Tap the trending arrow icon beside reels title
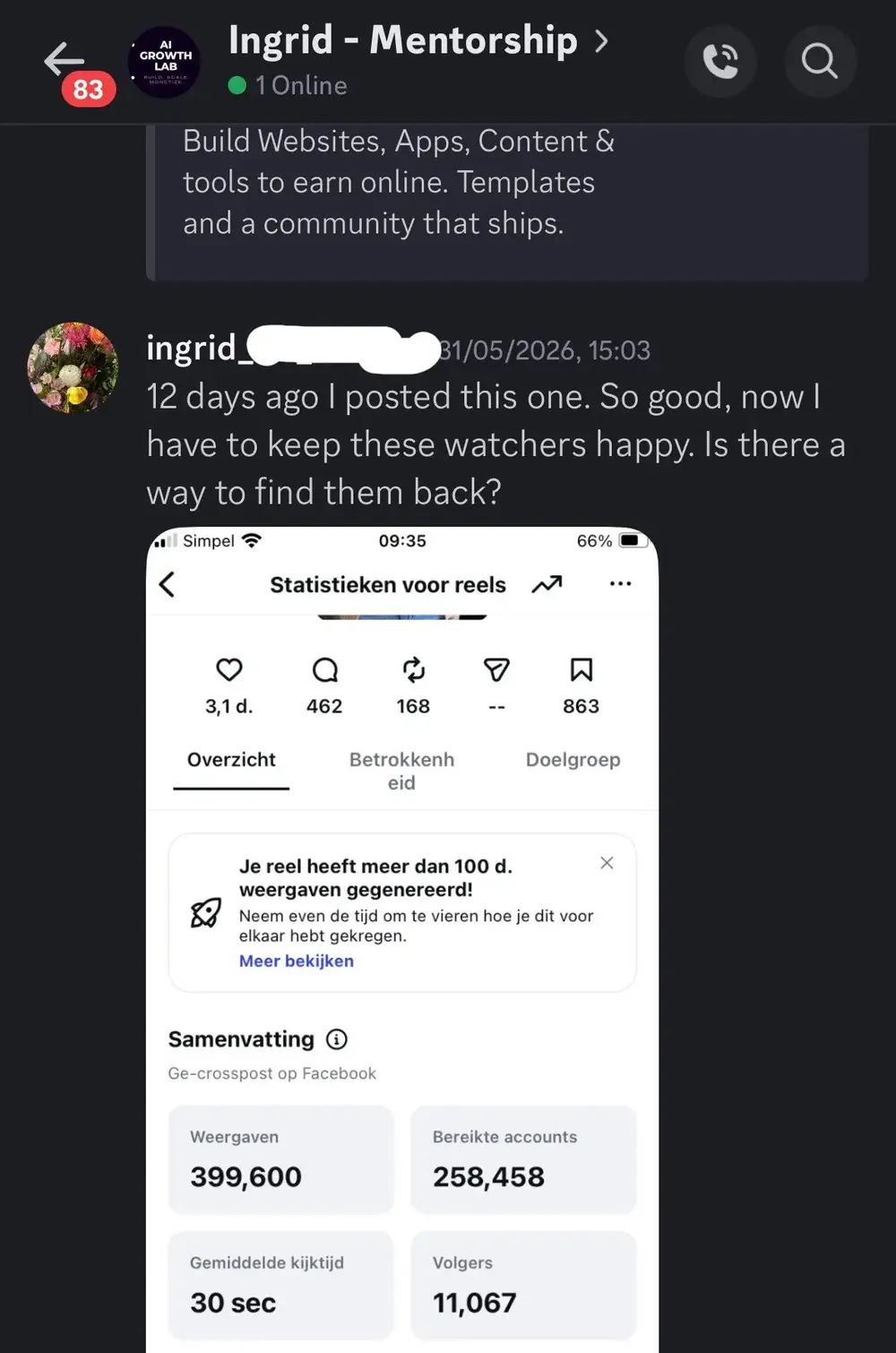Screen dimensions: 896x1353 [547, 584]
